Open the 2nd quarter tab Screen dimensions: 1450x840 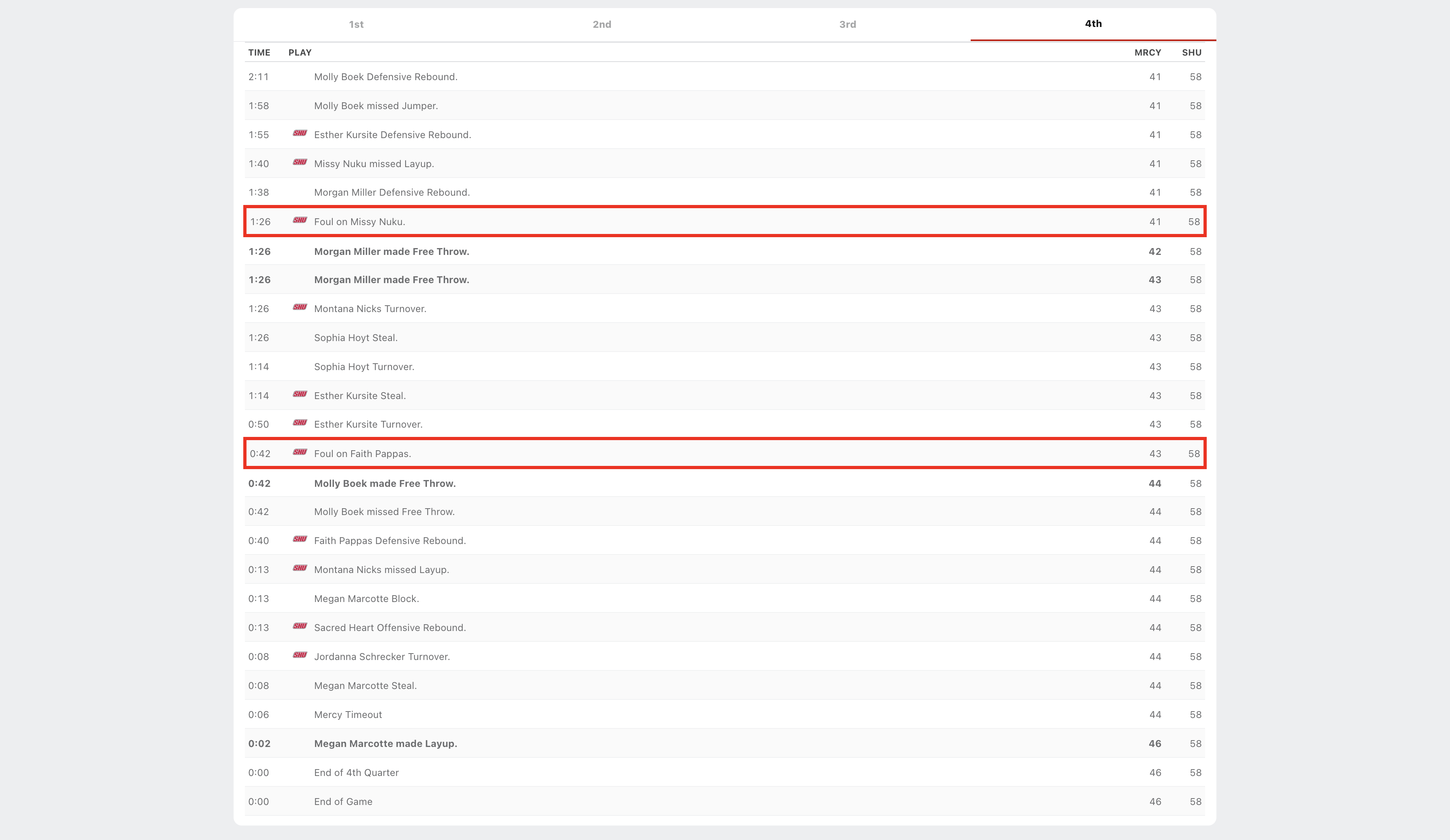[602, 24]
